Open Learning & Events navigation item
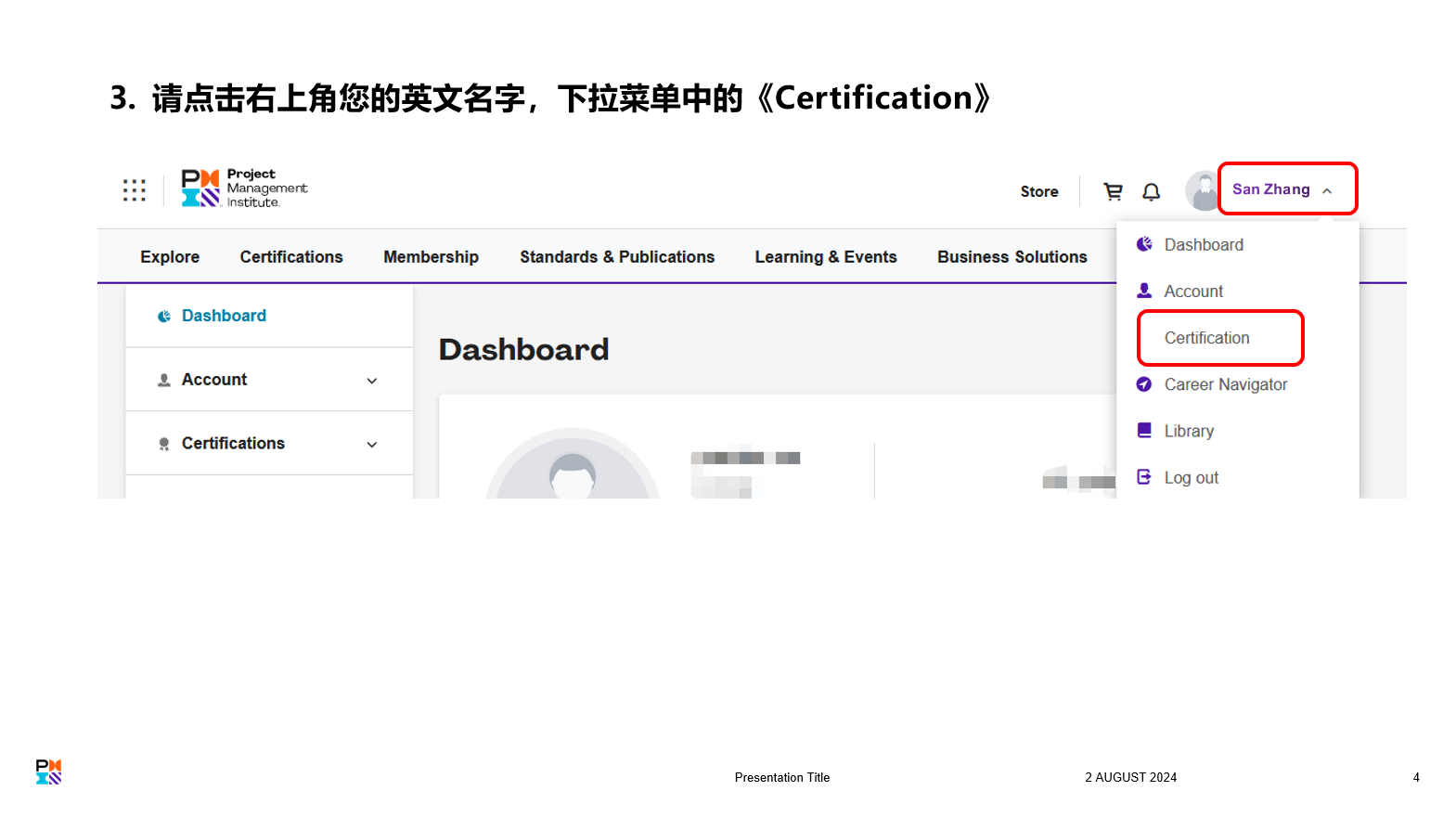Image resolution: width=1456 pixels, height=817 pixels. tap(826, 257)
